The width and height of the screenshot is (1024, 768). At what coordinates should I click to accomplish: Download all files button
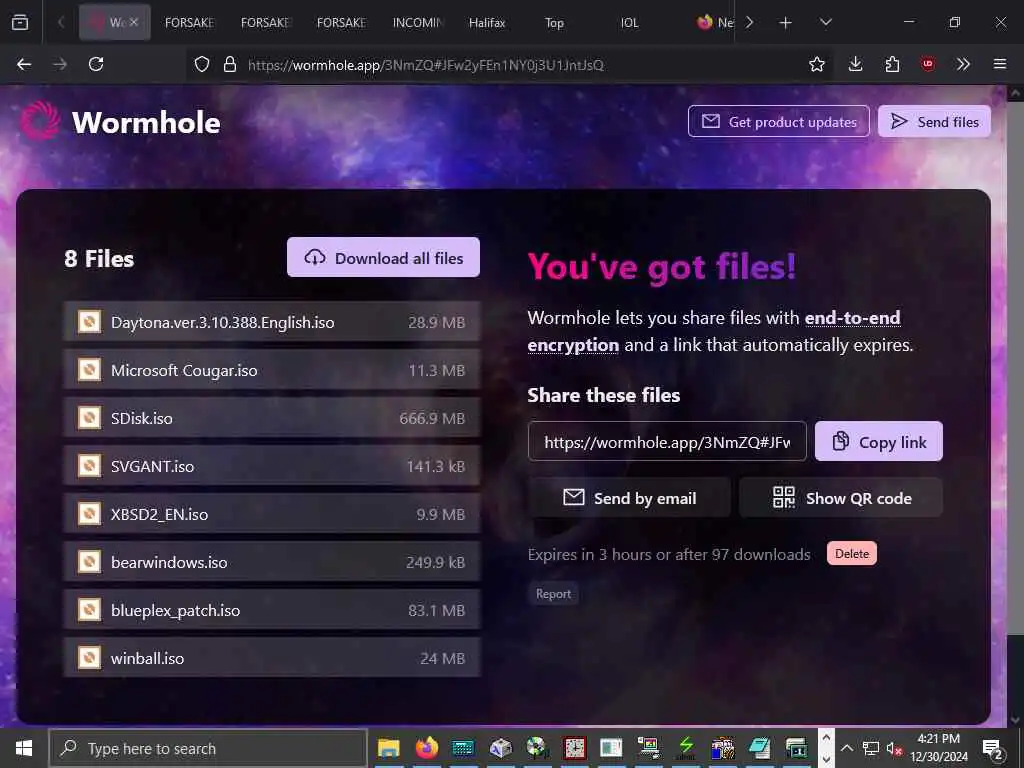coord(383,257)
